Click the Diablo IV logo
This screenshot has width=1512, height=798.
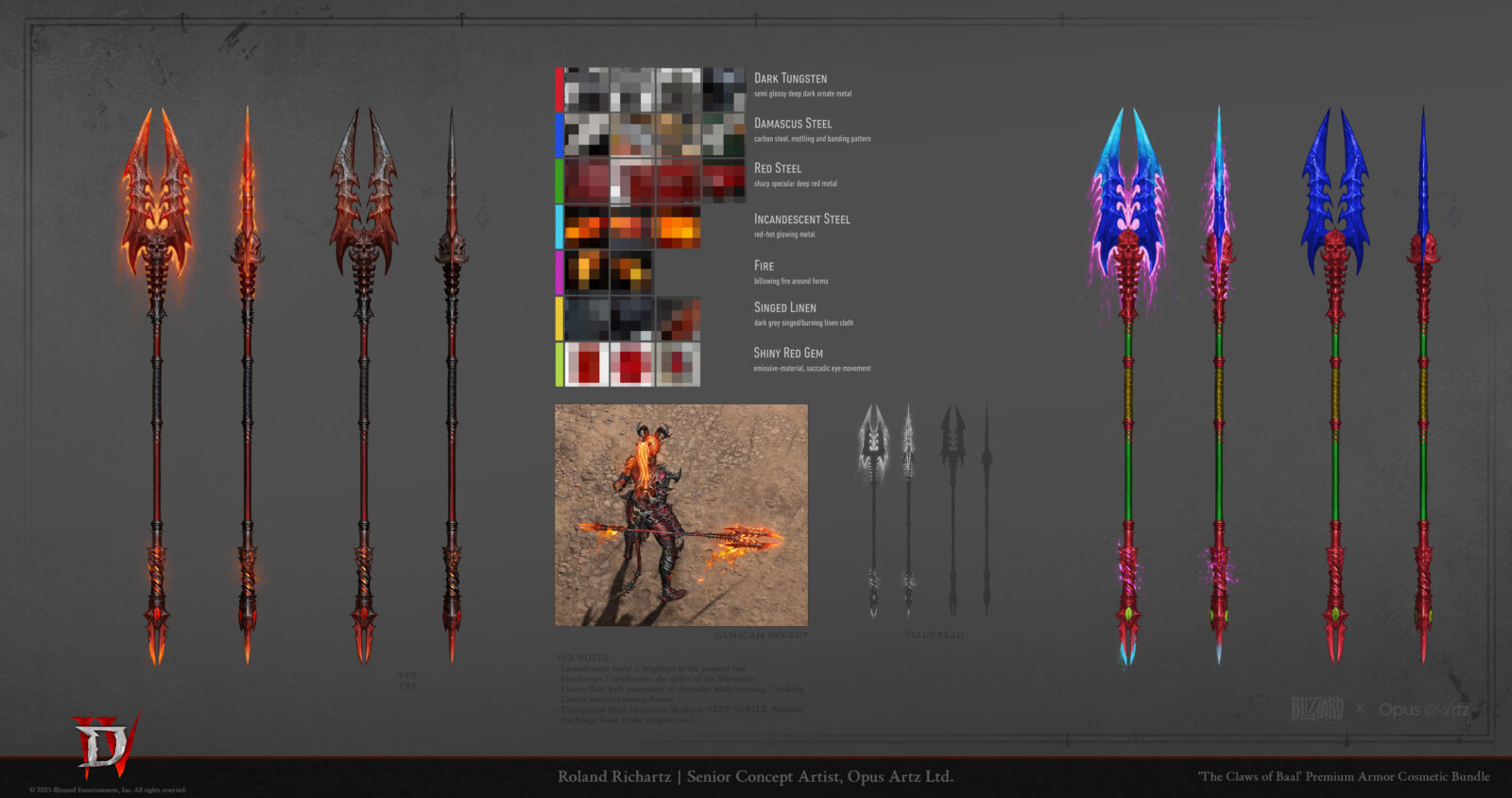106,745
